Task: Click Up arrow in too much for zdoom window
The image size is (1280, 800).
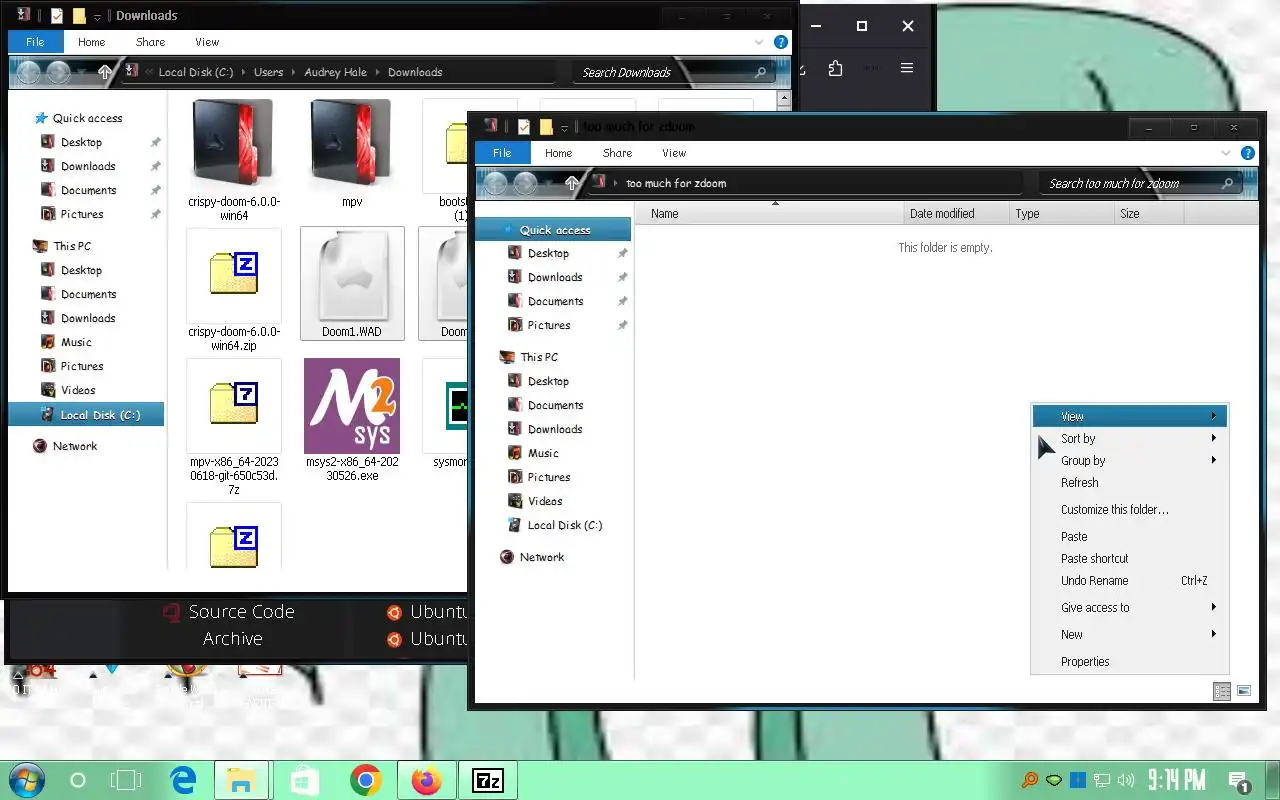Action: coord(572,183)
